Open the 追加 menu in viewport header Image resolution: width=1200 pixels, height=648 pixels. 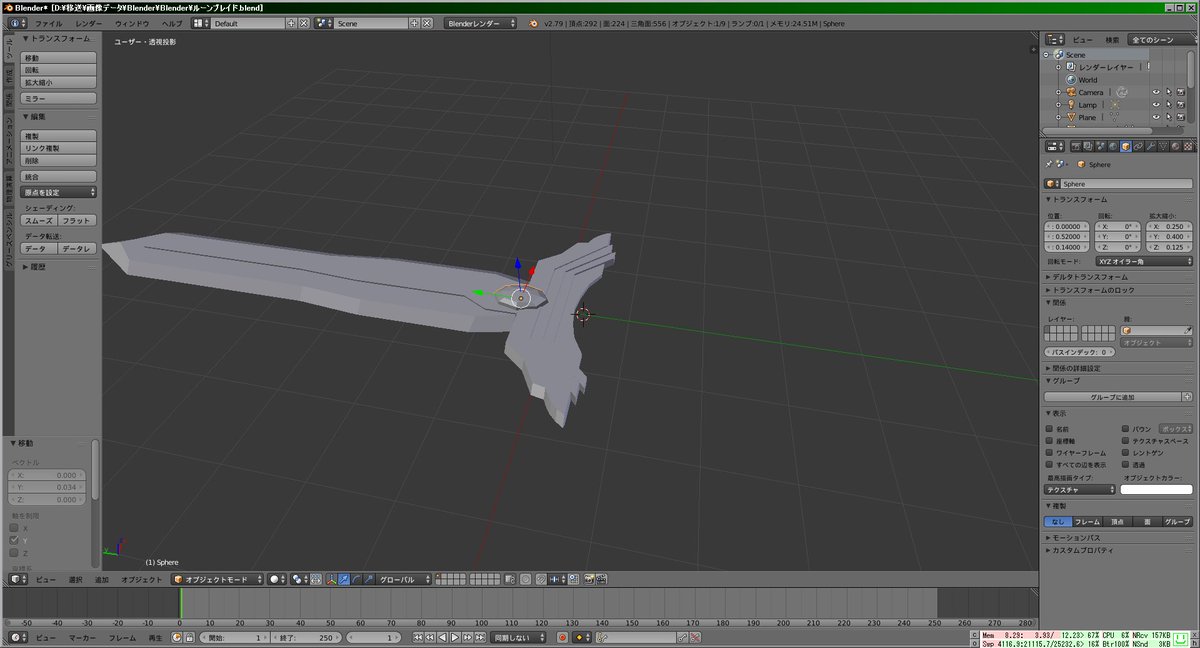tap(102, 579)
